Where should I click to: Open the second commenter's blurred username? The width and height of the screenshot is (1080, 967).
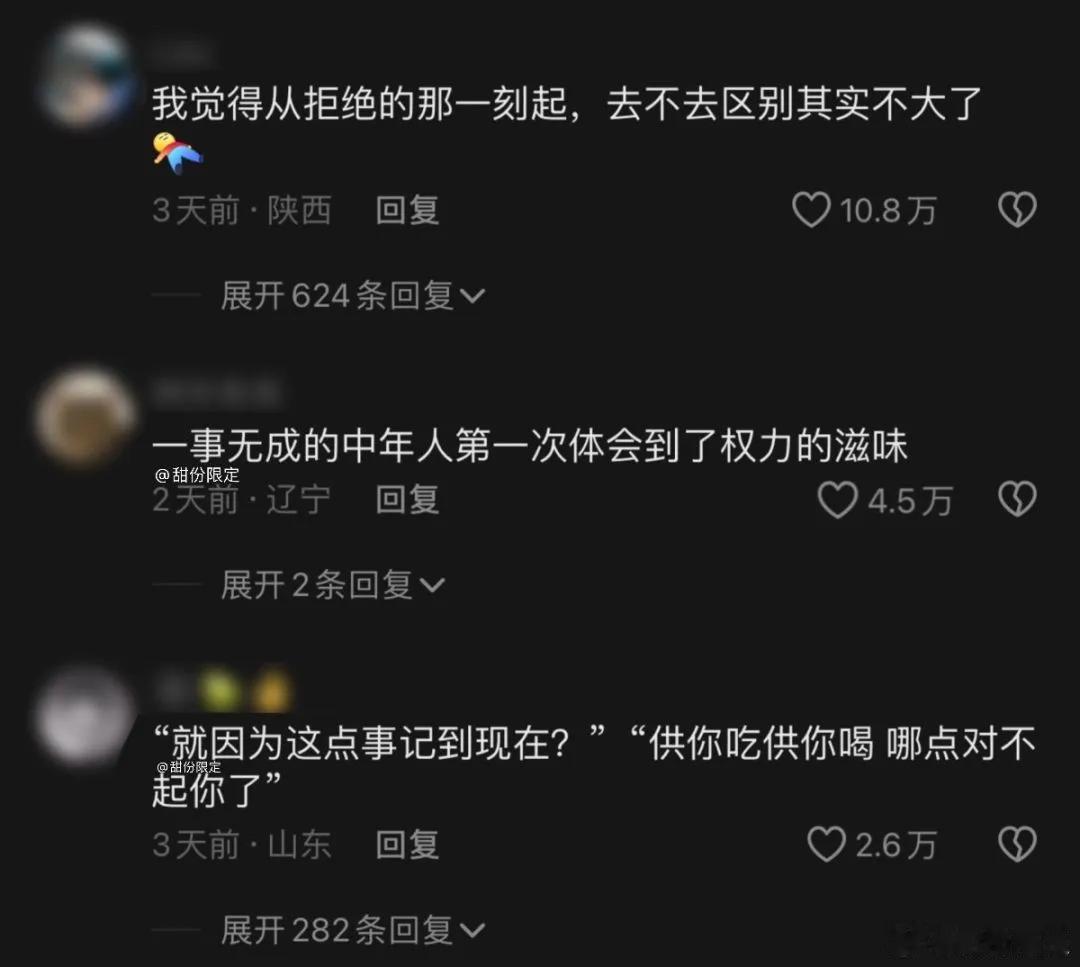[217, 393]
